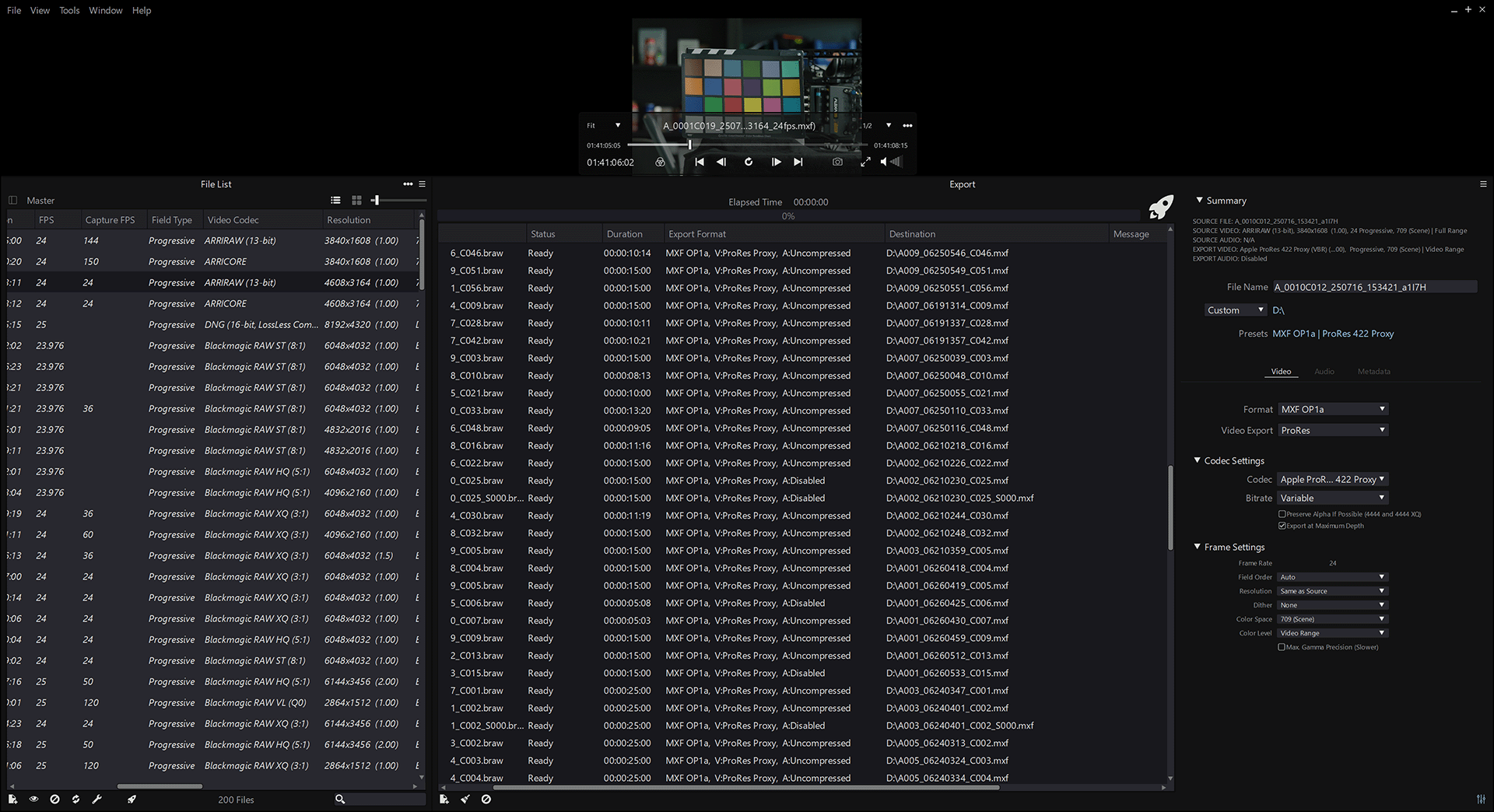Click the loop playback icon
Viewport: 1494px width, 812px height.
coord(749,162)
